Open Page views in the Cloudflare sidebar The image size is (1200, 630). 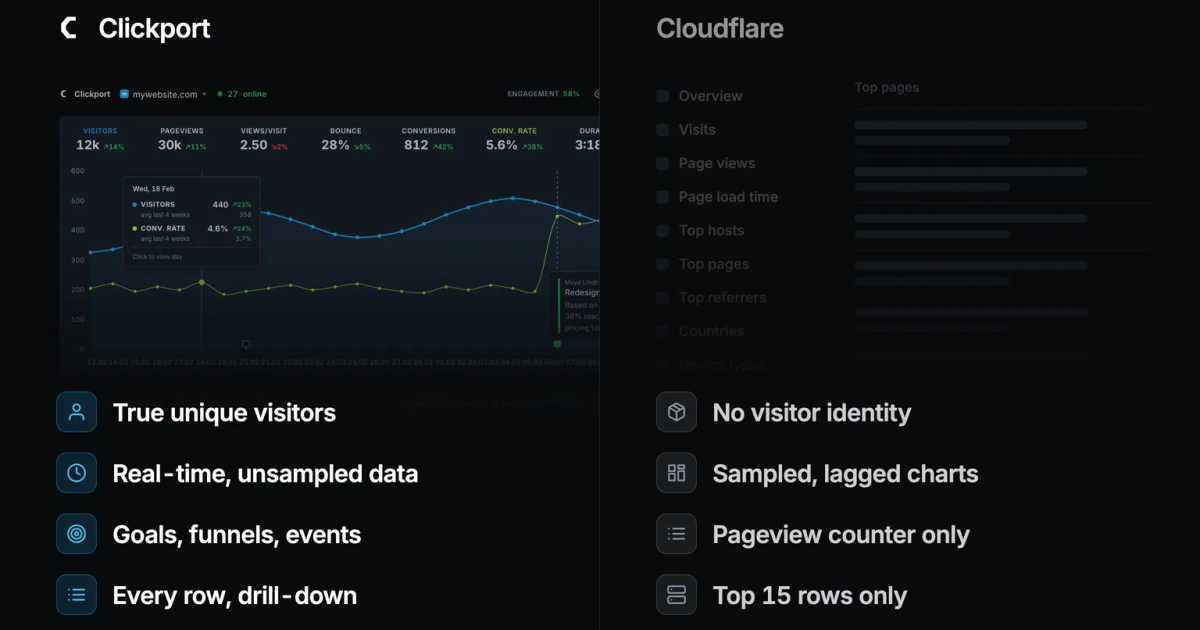[717, 163]
